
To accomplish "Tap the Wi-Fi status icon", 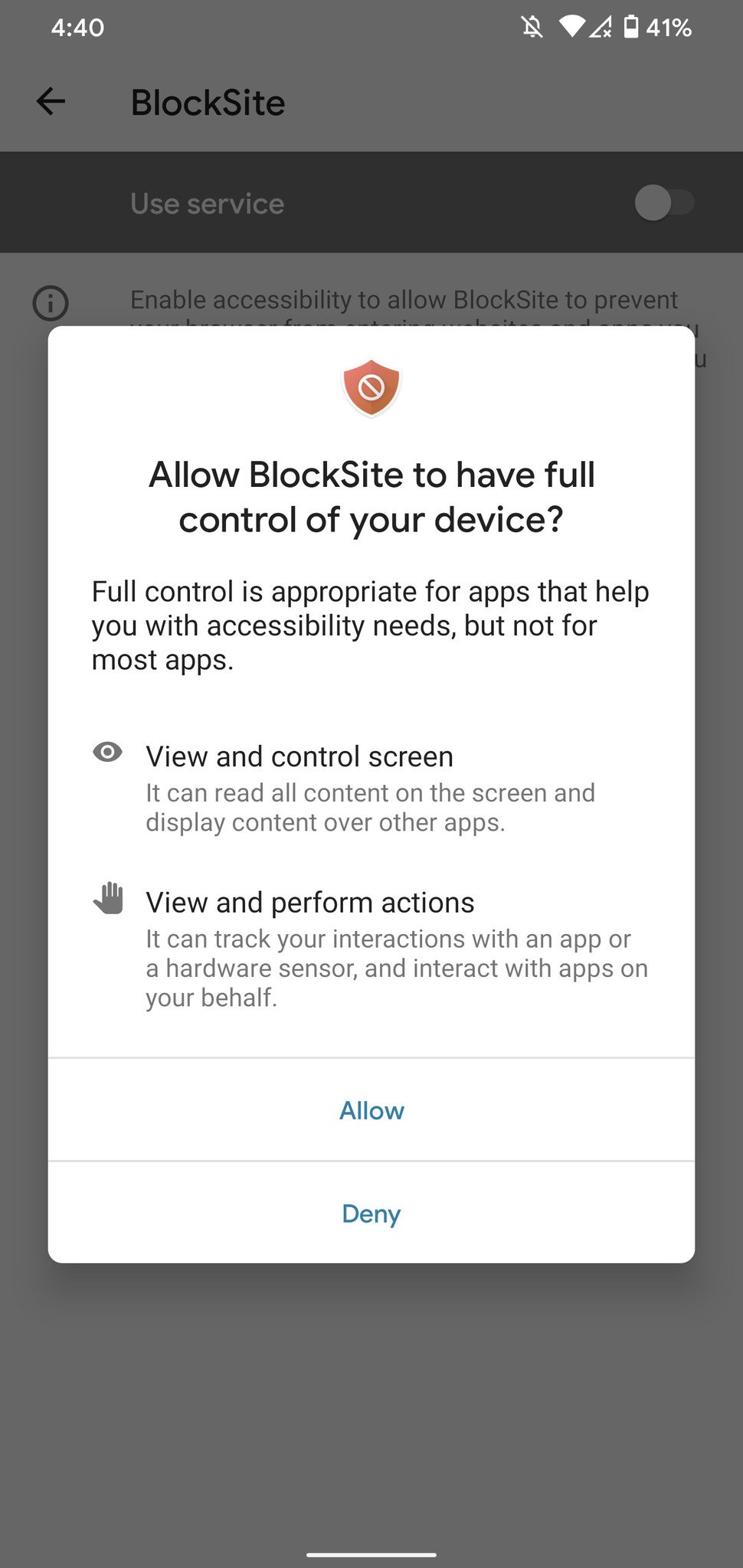I will [x=571, y=27].
